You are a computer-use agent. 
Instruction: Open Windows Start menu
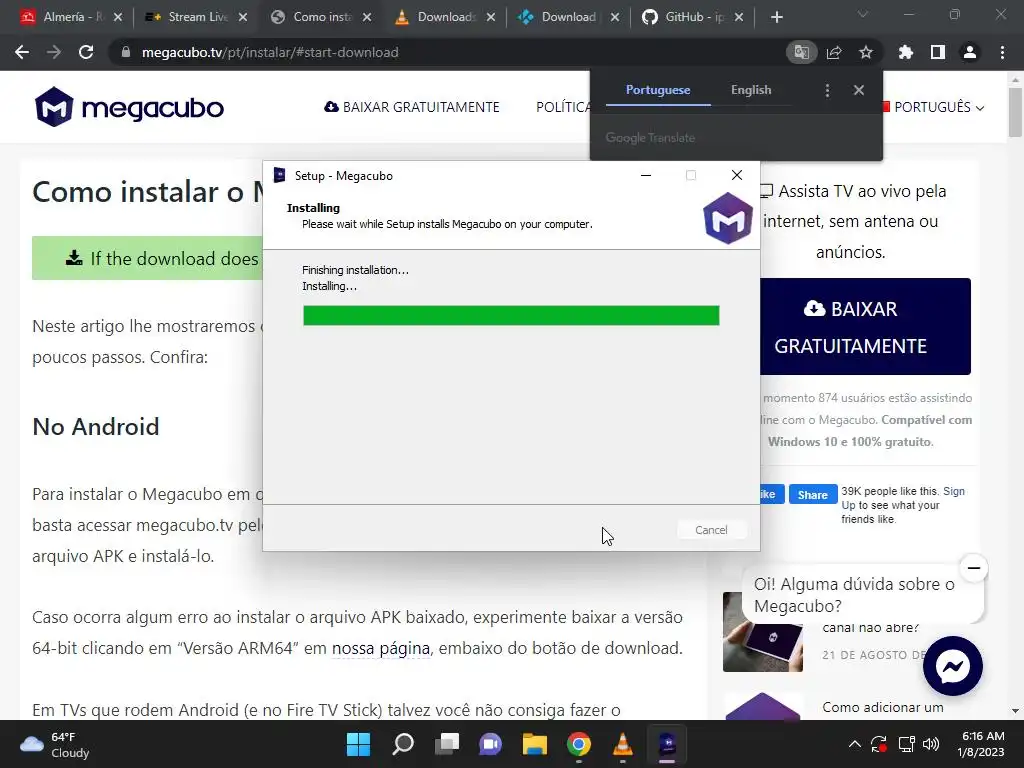(x=358, y=744)
